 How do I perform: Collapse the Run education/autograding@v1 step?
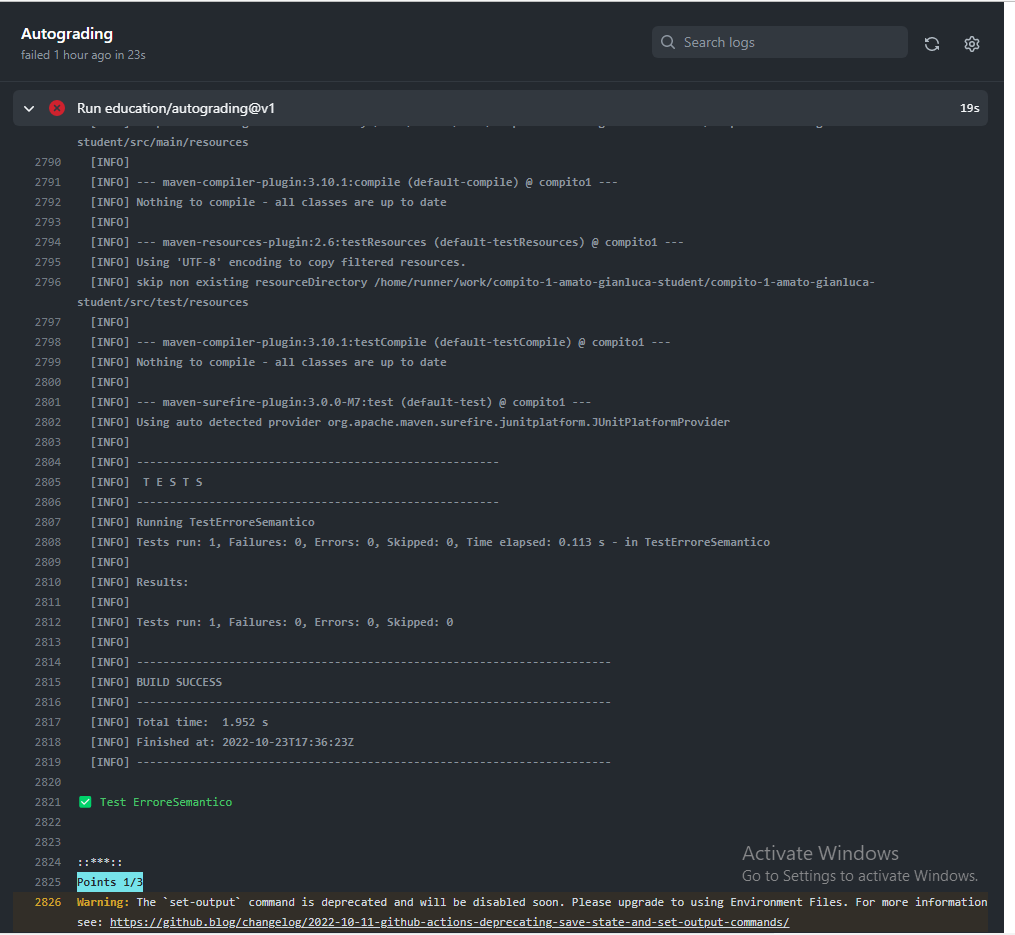click(x=28, y=108)
